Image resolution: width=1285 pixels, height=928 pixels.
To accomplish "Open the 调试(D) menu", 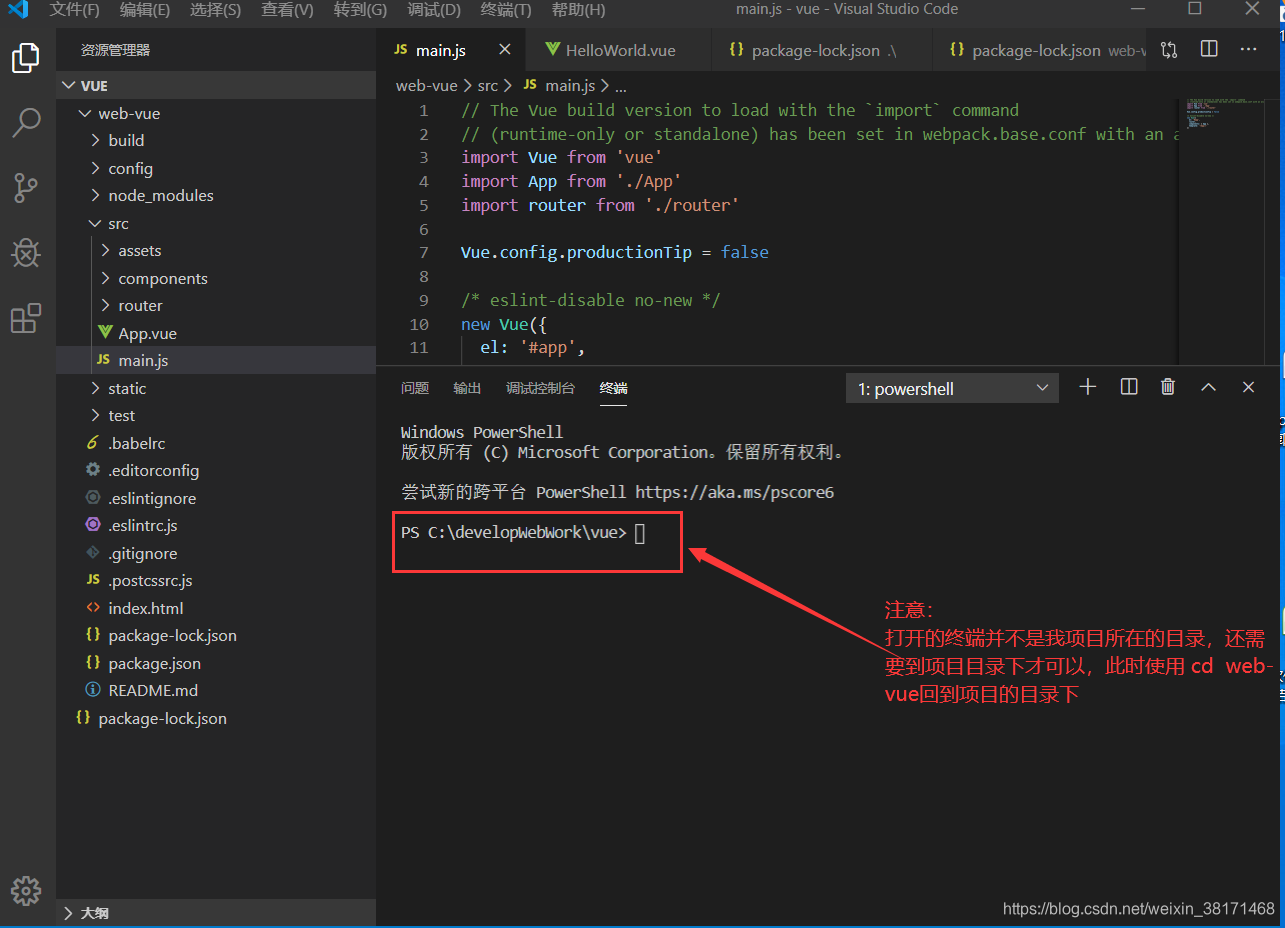I will 434,10.
